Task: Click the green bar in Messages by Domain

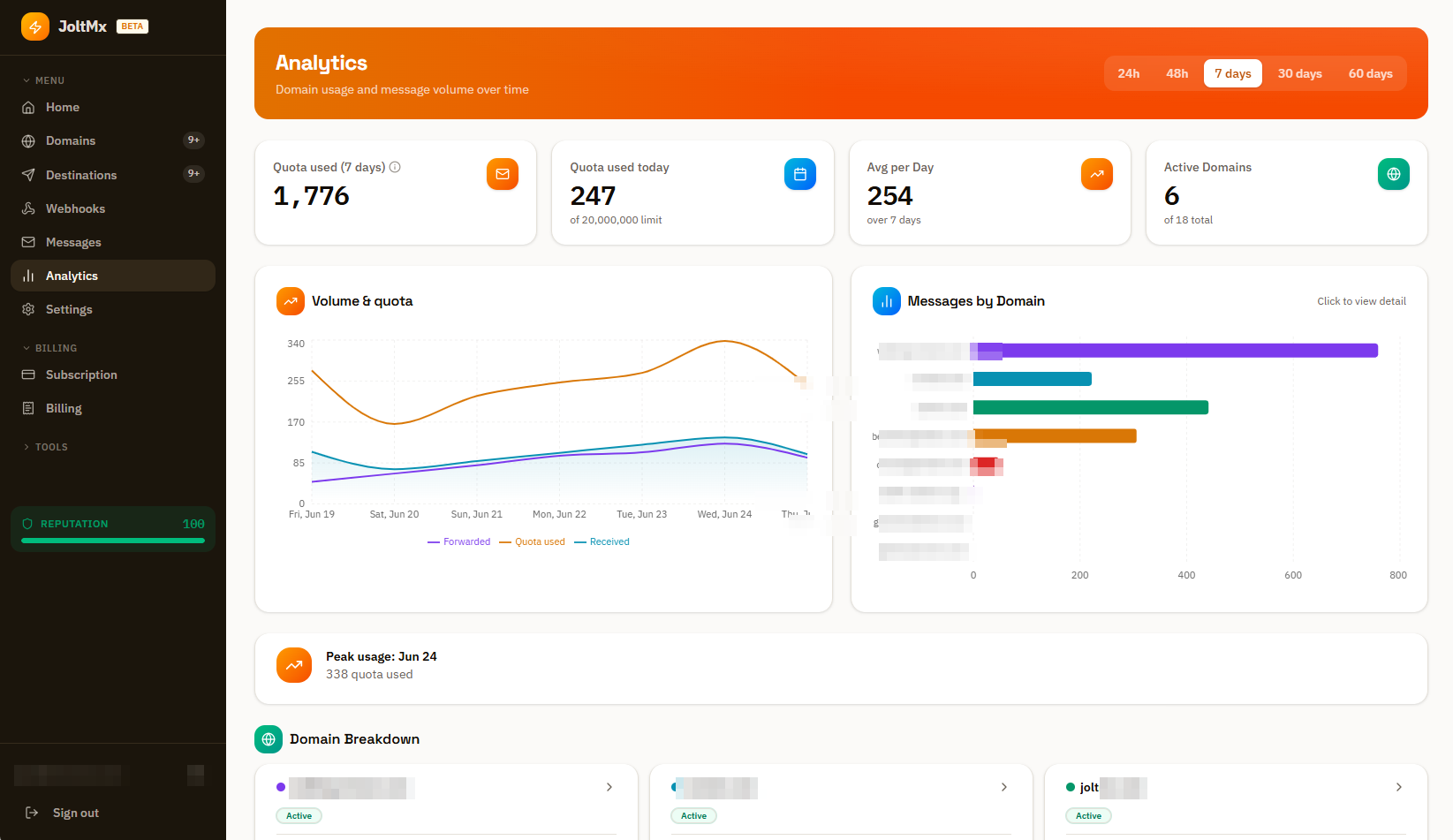Action: point(1091,407)
